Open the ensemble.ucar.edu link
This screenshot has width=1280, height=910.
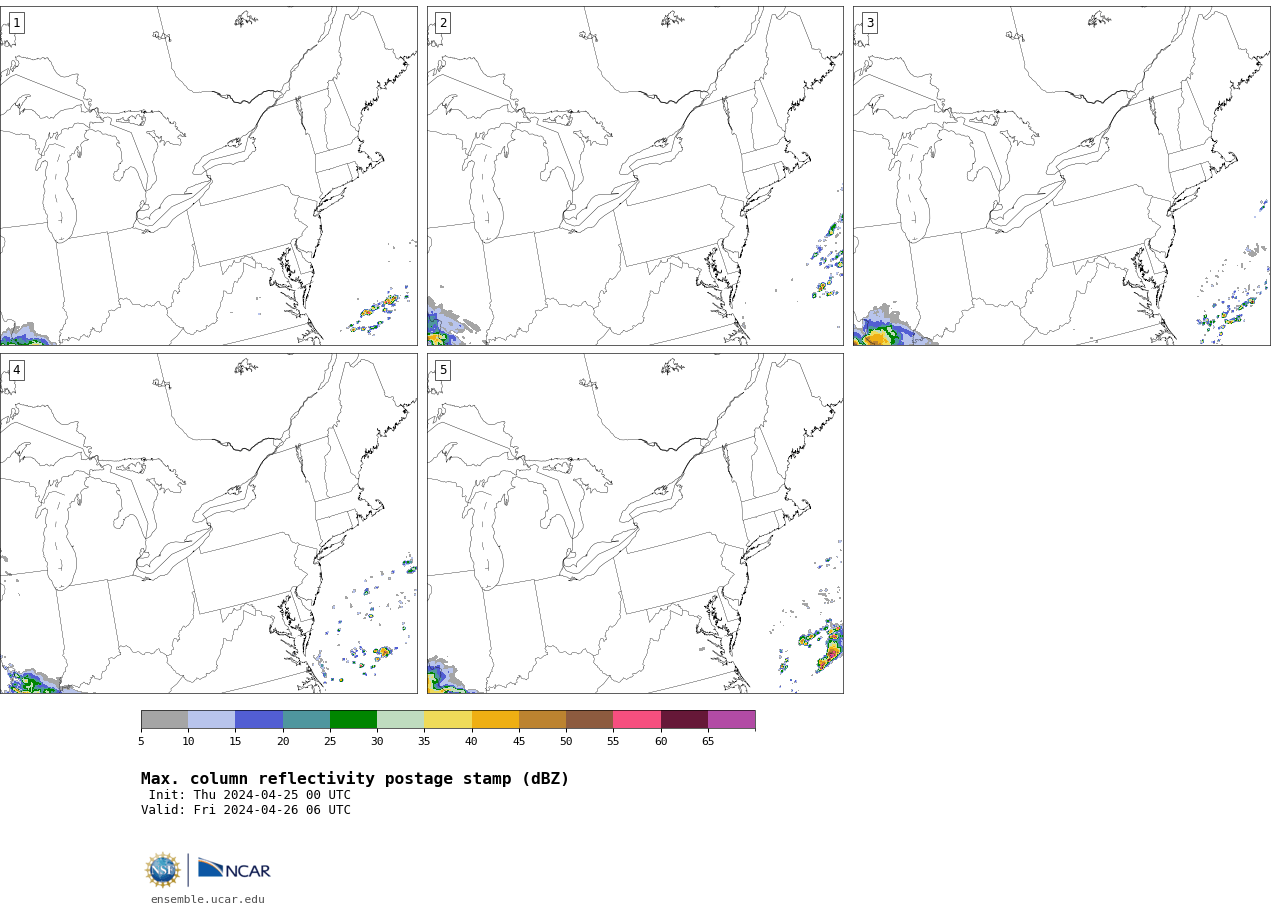(208, 900)
